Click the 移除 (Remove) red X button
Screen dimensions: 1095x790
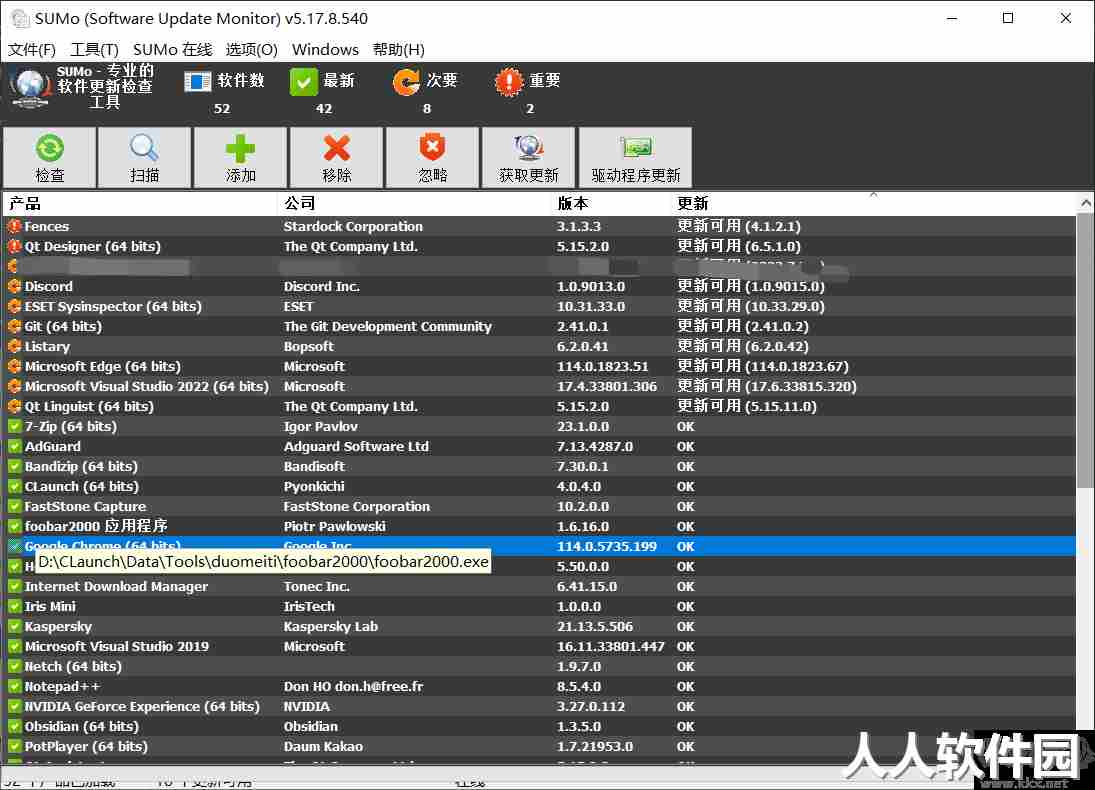click(337, 158)
